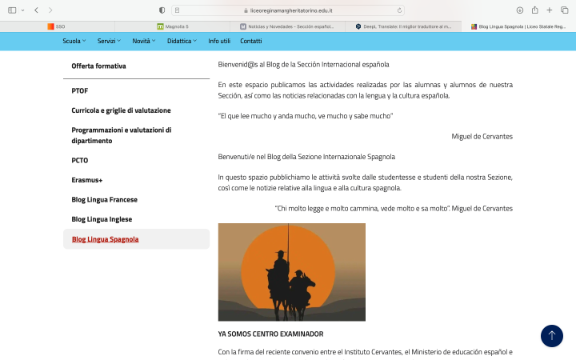Open Offerta formativa sidebar heading
This screenshot has height=360, width=576.
pos(99,66)
